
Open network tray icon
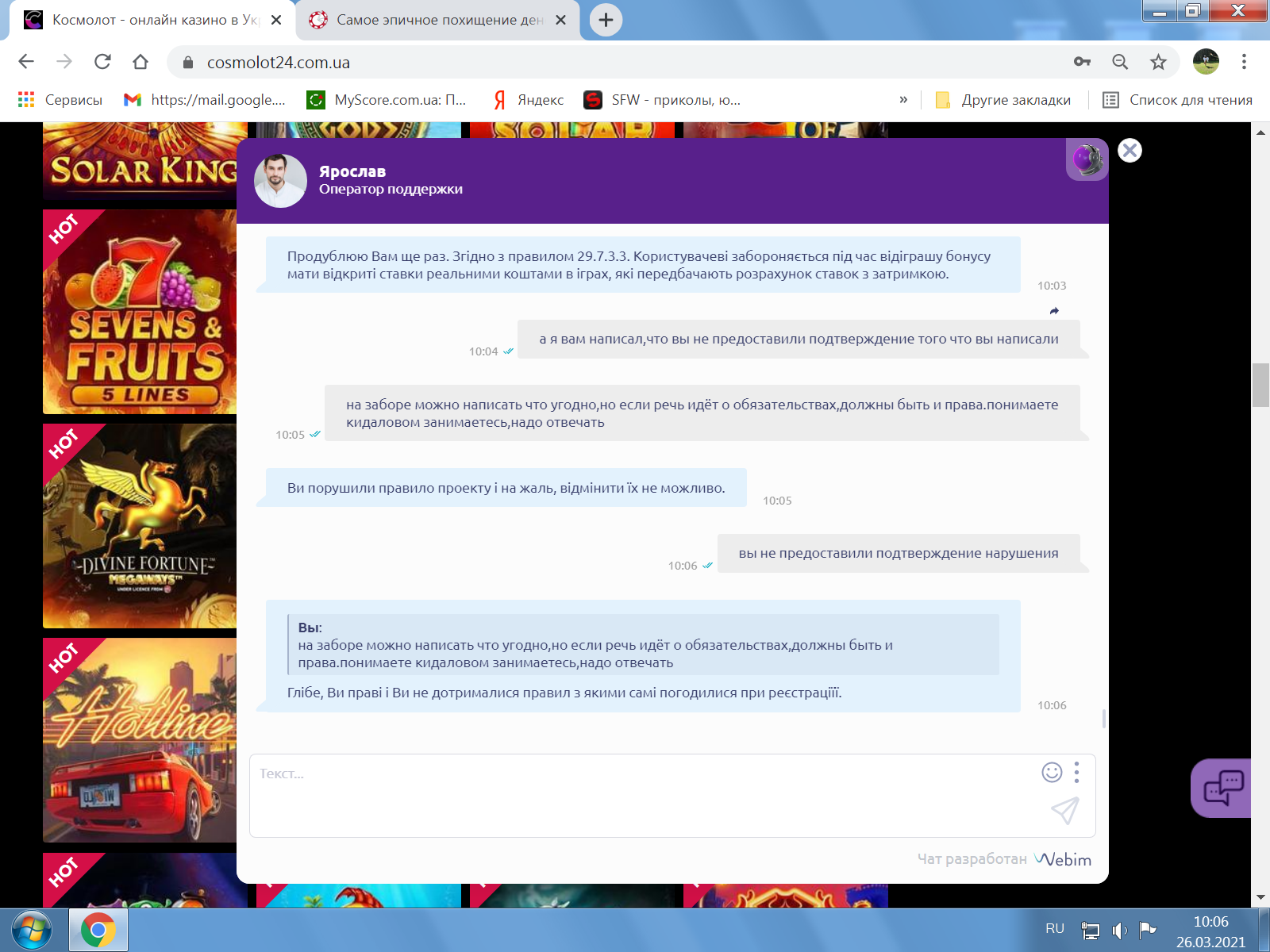point(1091,930)
